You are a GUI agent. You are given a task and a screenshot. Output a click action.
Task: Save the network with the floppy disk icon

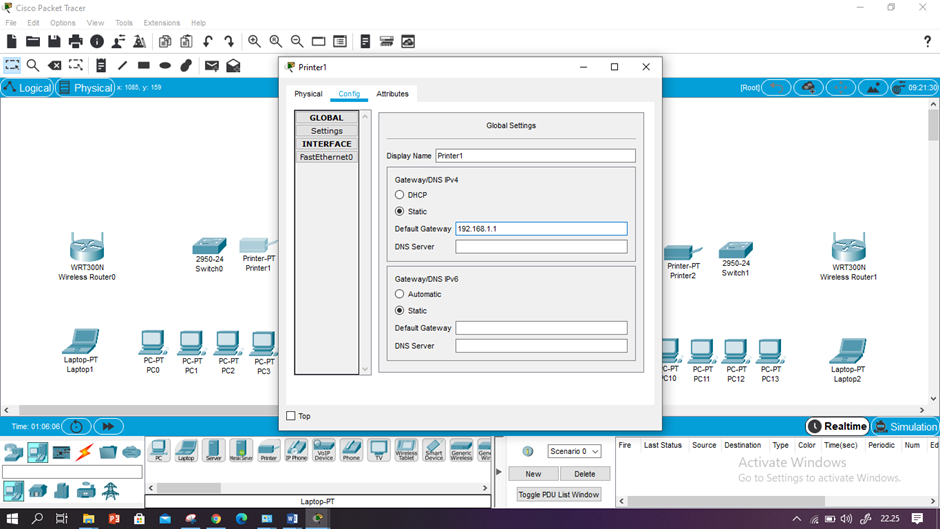click(x=54, y=41)
